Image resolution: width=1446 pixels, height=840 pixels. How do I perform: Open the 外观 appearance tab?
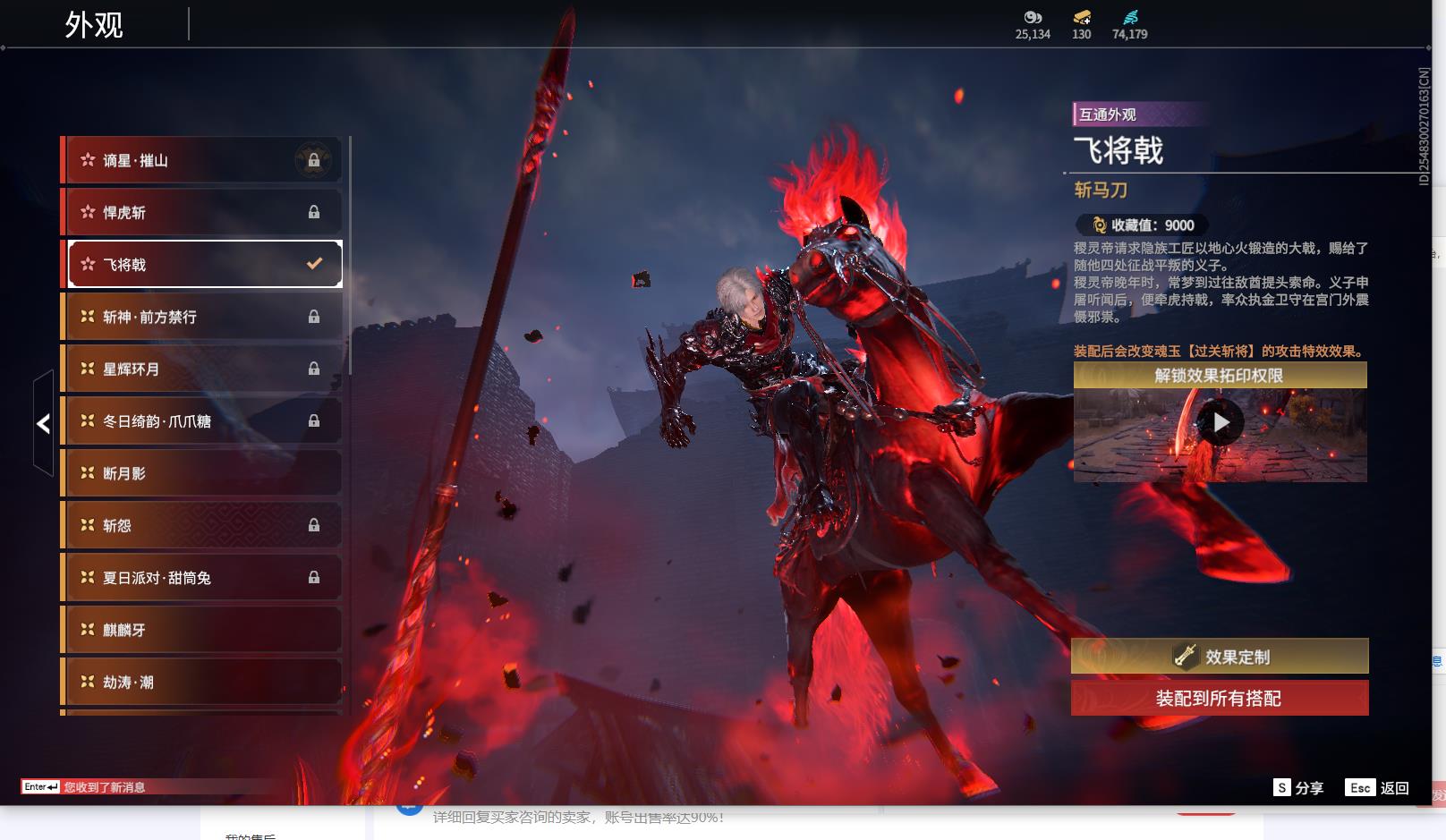pos(94,25)
